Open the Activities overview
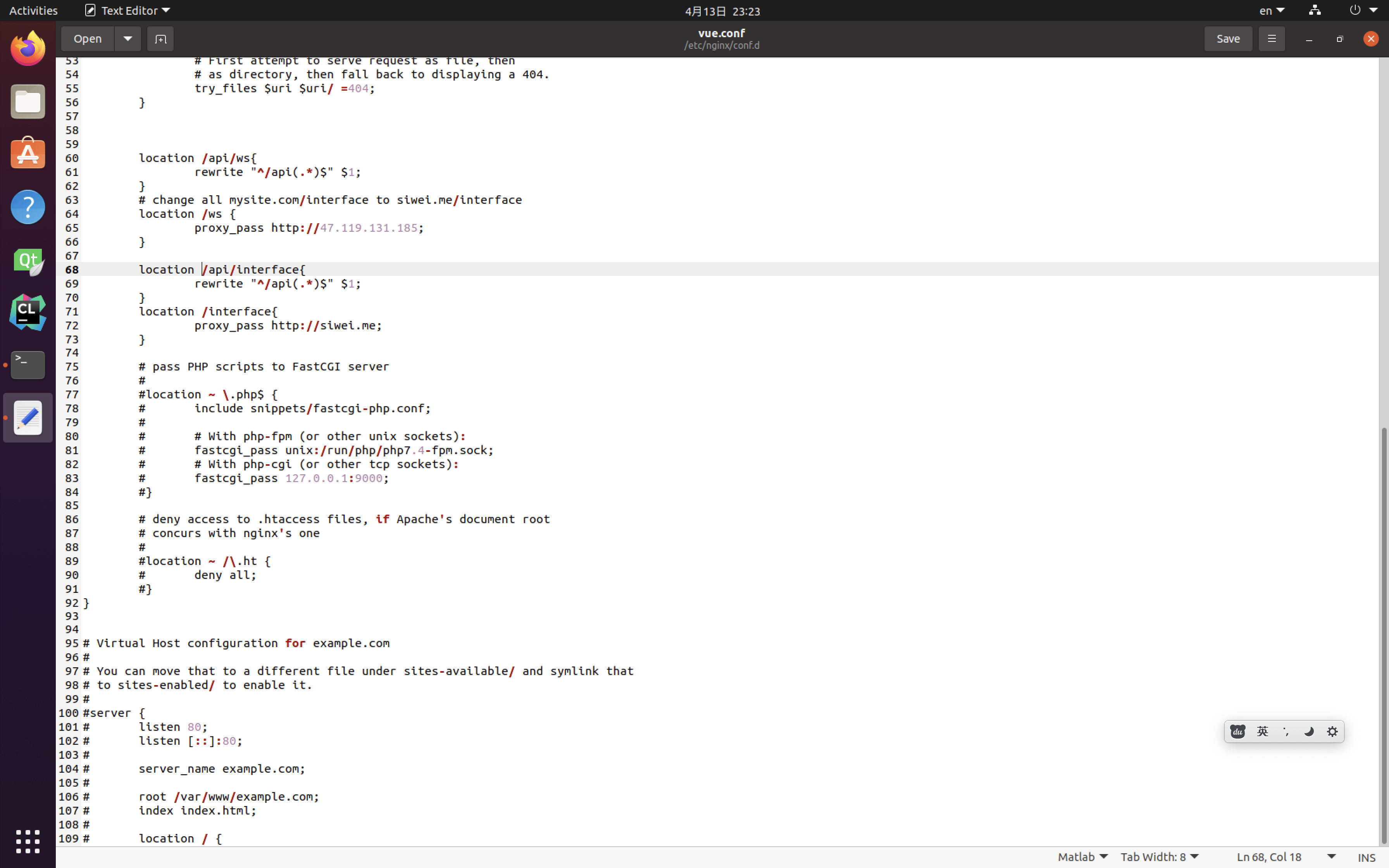The height and width of the screenshot is (868, 1389). (33, 10)
